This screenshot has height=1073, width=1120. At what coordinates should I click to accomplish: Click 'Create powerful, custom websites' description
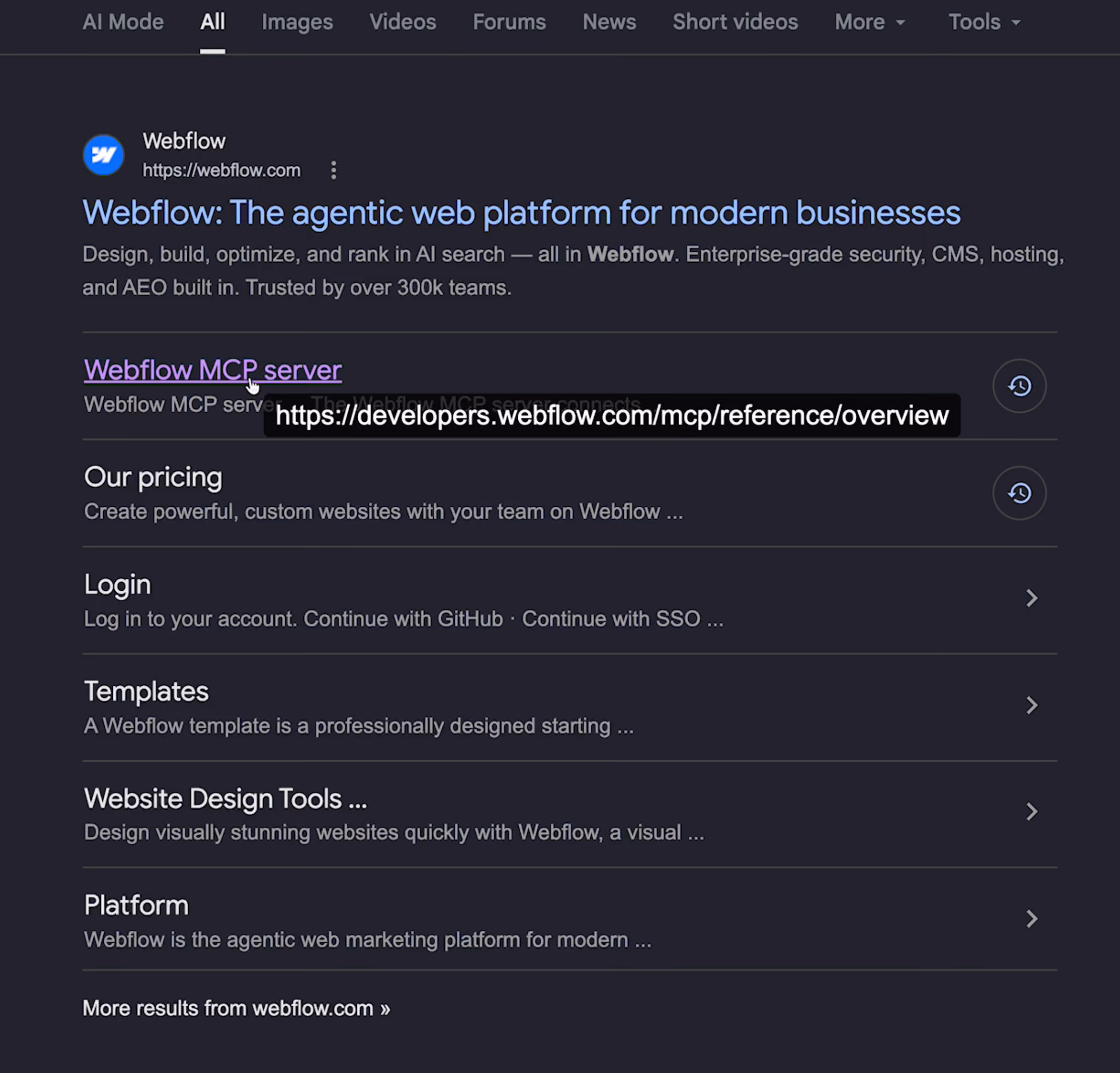(383, 512)
